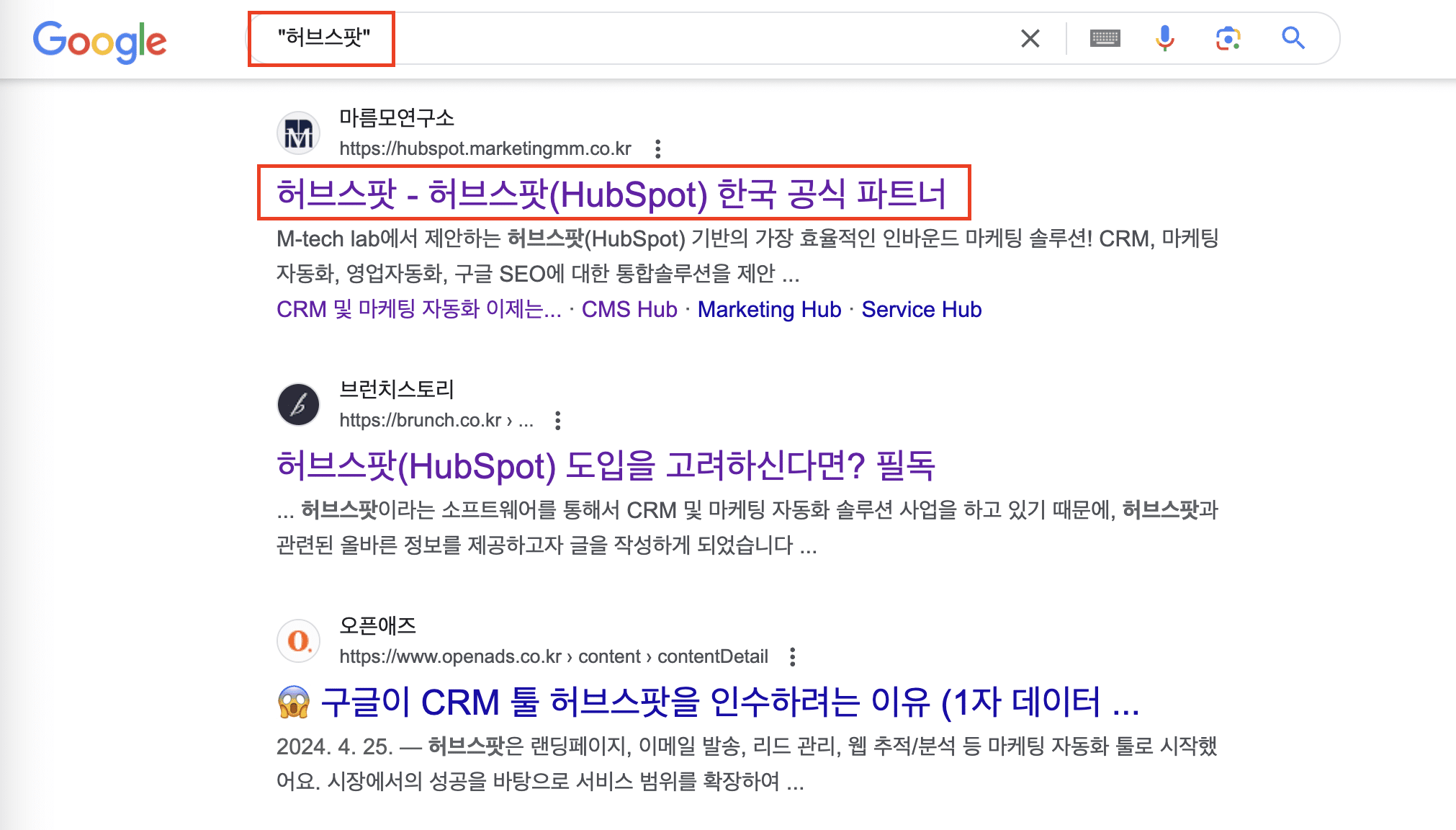
Task: Click the 브런치스토리 site favicon
Action: tap(298, 404)
